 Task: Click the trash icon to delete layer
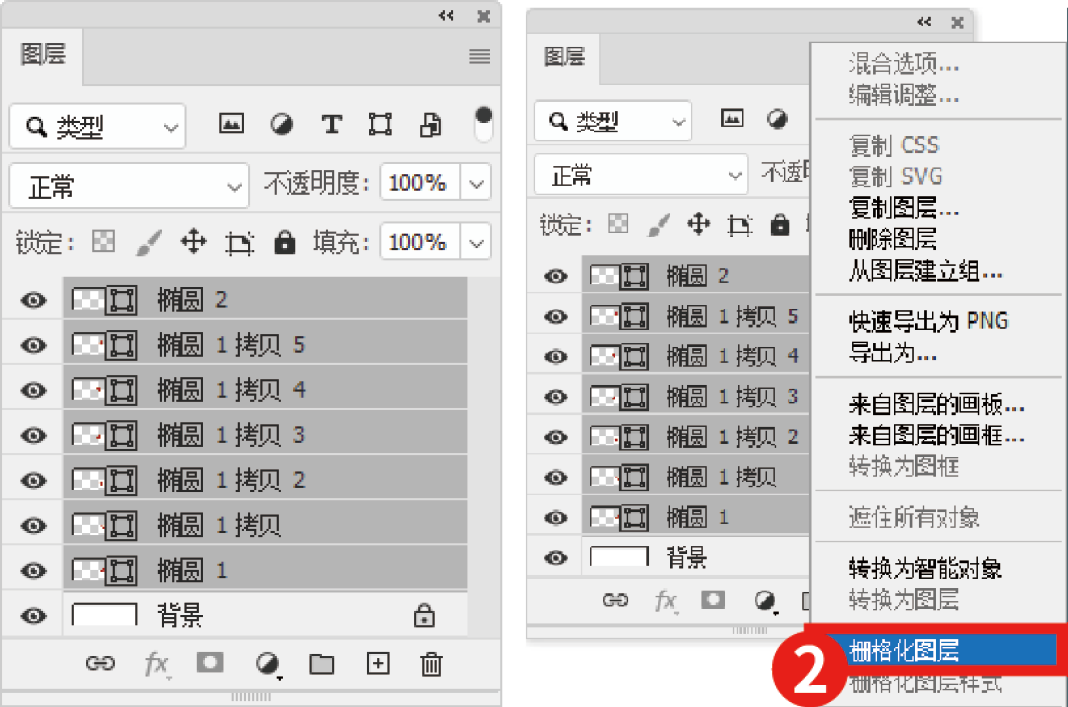[x=431, y=663]
